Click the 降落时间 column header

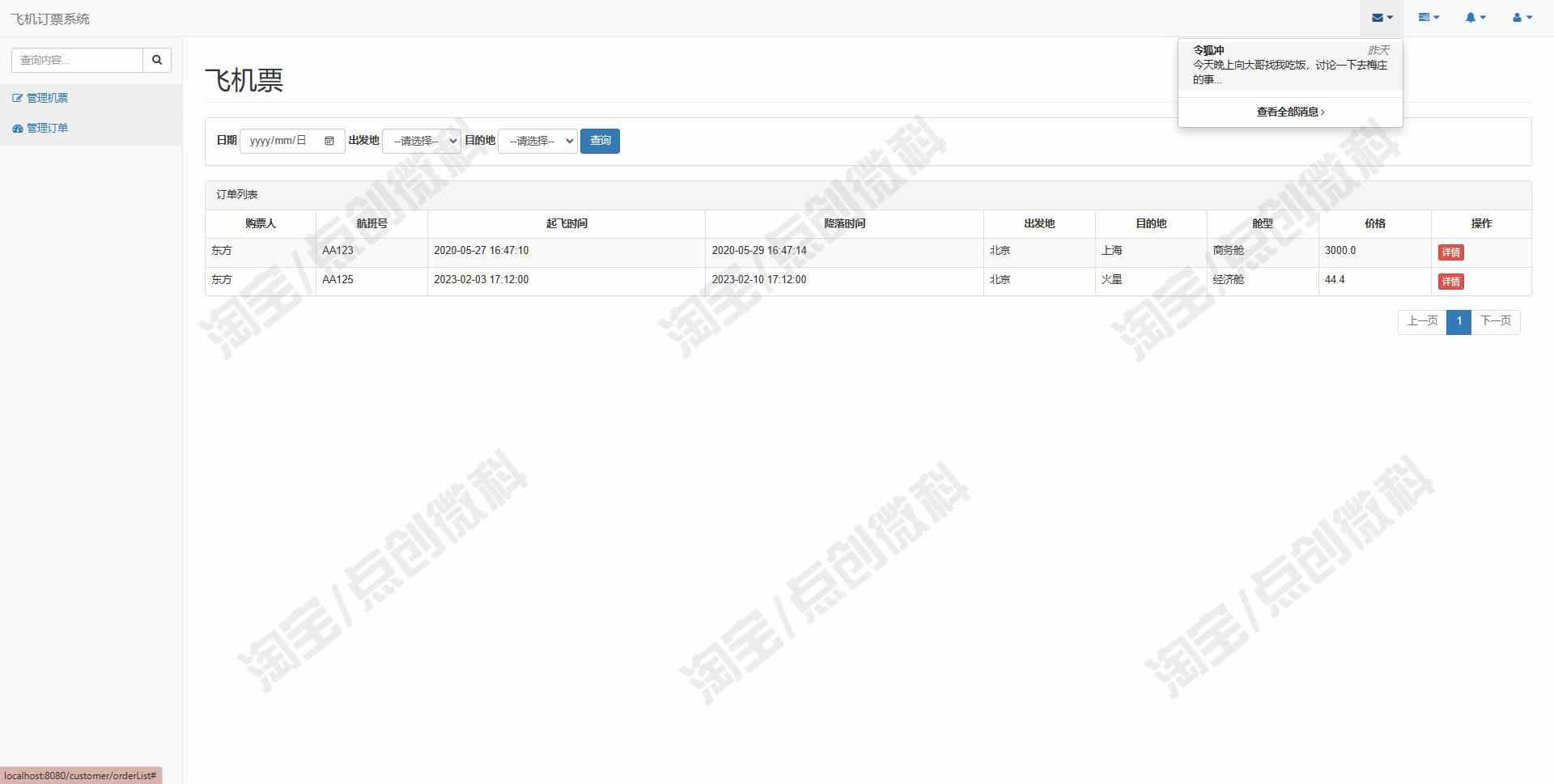(x=844, y=223)
